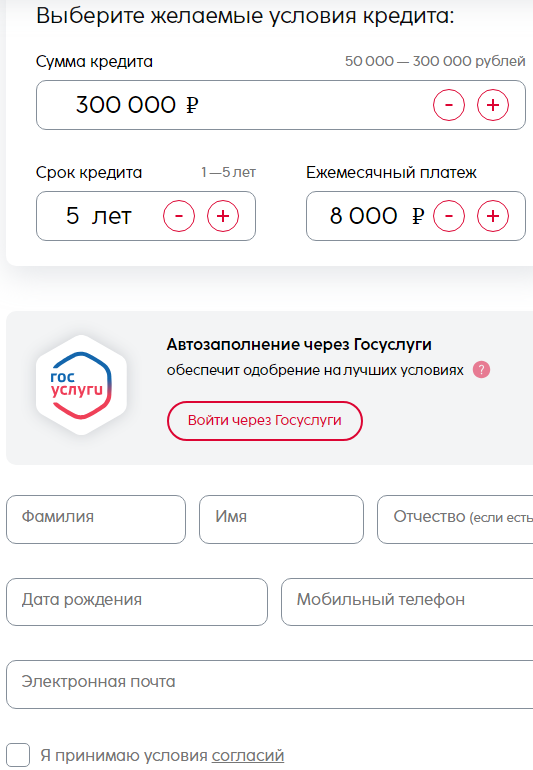This screenshot has width=533, height=770.
Task: Decrease loan amount with minus button
Action: pos(449,105)
